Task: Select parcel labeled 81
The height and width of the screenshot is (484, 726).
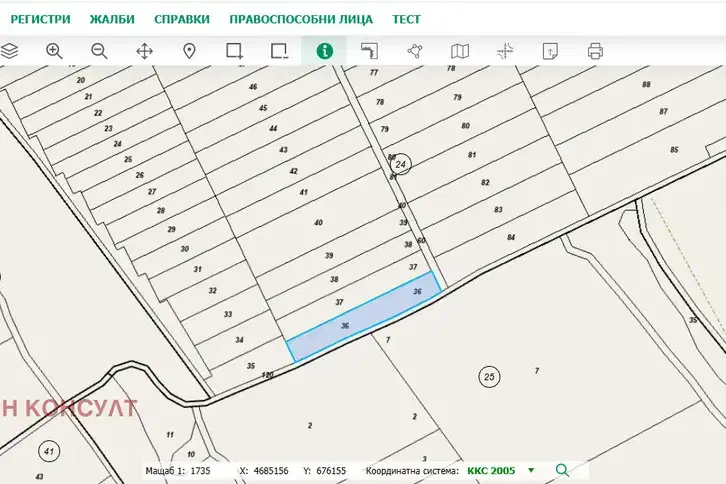Action: pos(472,155)
